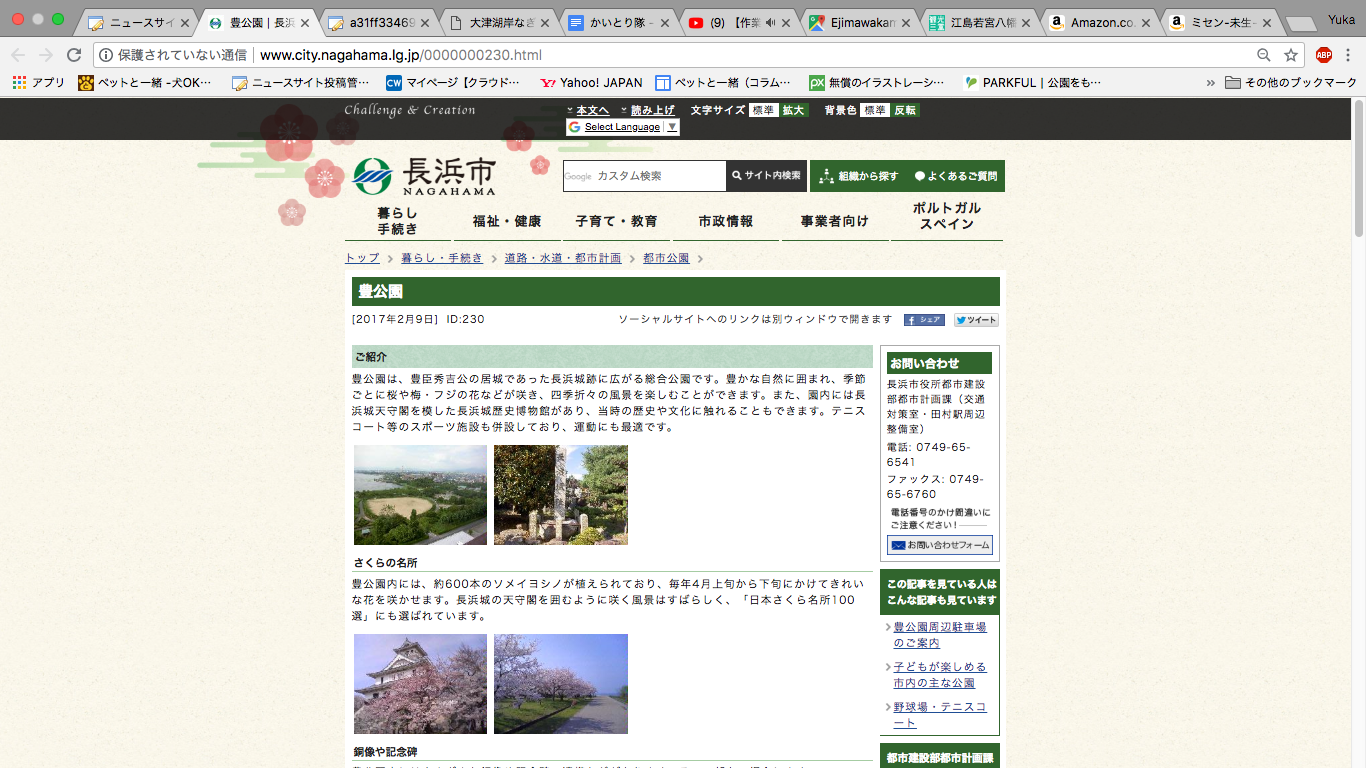The width and height of the screenshot is (1366, 768).
Task: Open the 無償のイラストレーシ bookmark
Action: point(877,82)
